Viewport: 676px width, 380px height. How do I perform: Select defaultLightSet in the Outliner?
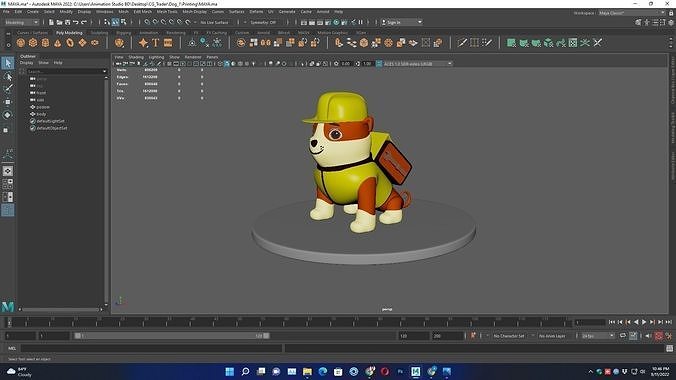(50, 121)
